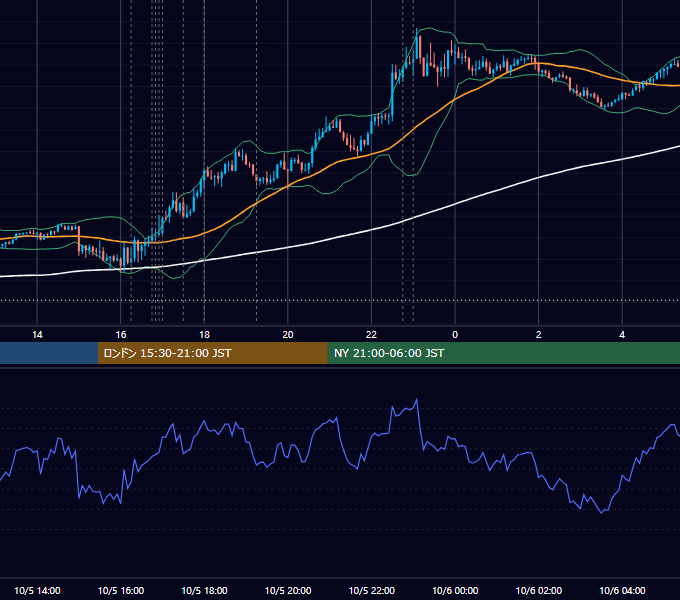
Task: Click the NY 21:00-06:00 JST session bar
Action: point(503,353)
